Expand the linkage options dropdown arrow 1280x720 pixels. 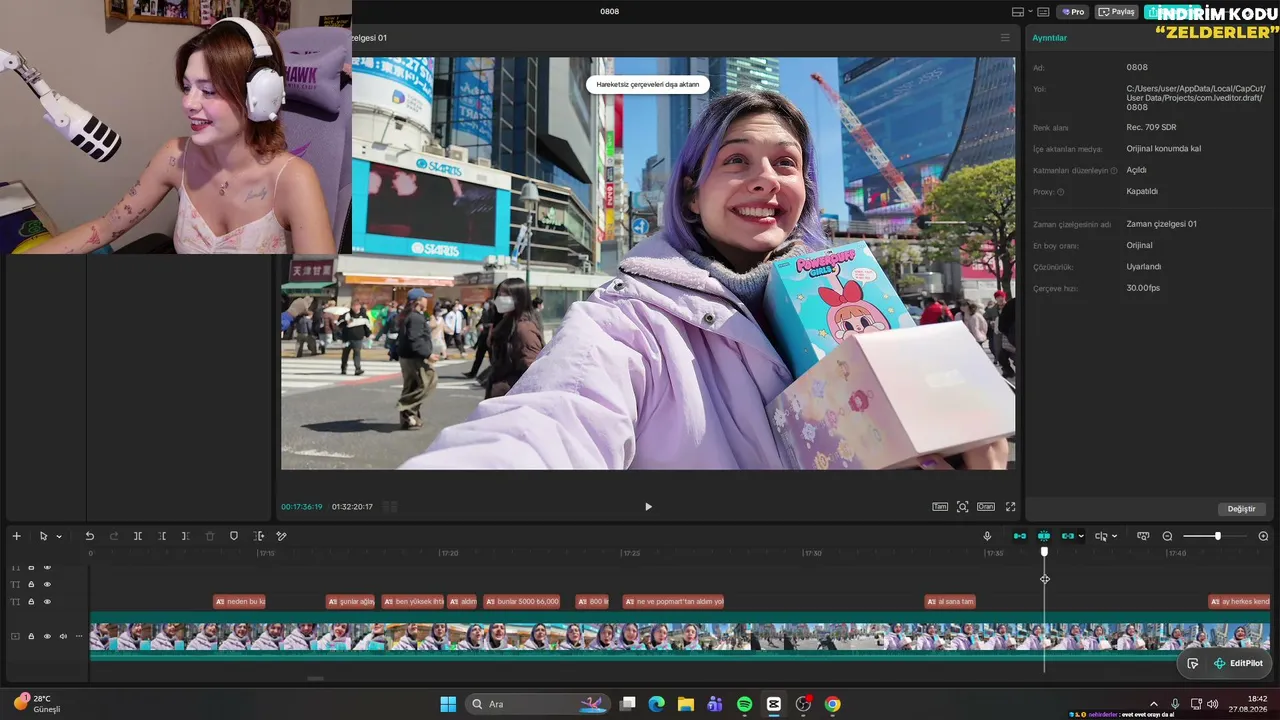(x=1081, y=536)
